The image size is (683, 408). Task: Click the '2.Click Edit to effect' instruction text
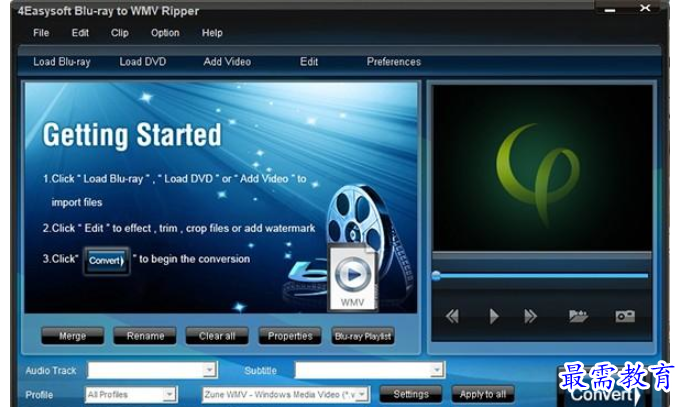pos(179,228)
